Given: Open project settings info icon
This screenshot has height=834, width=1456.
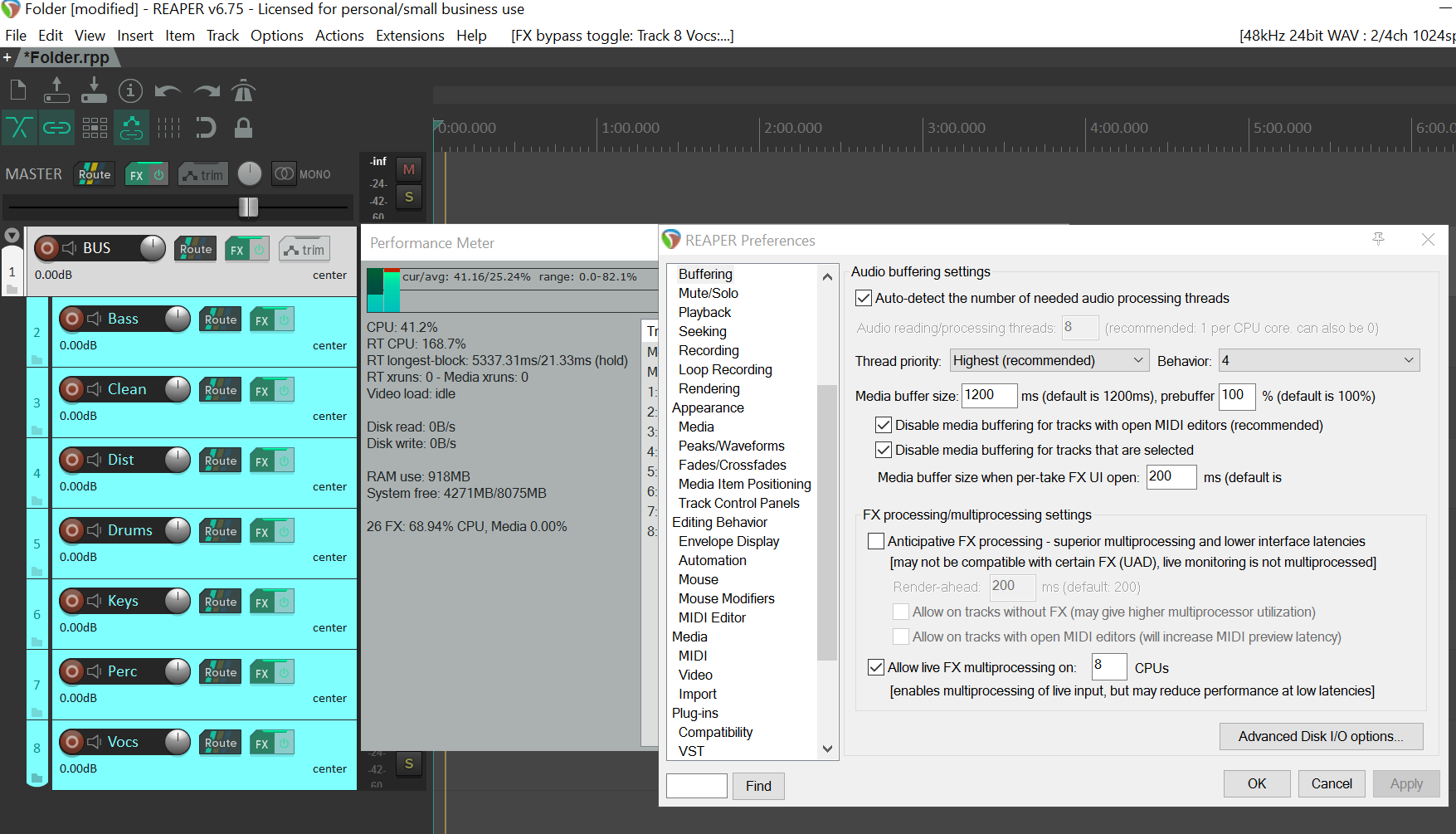Looking at the screenshot, I should click(130, 90).
